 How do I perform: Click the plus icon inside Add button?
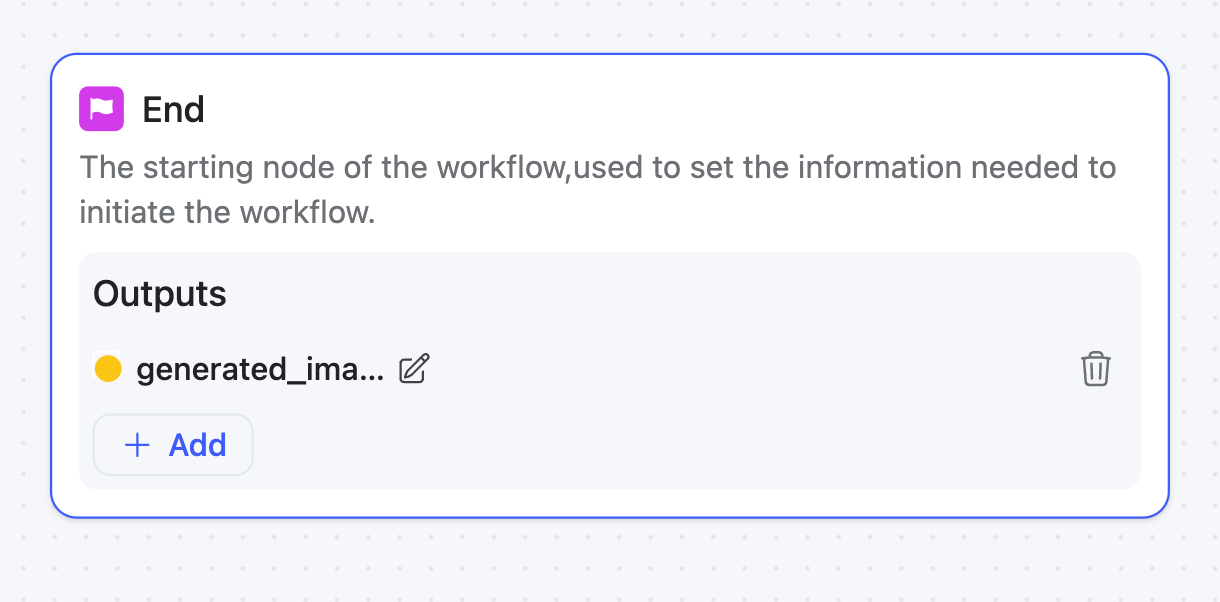click(137, 445)
